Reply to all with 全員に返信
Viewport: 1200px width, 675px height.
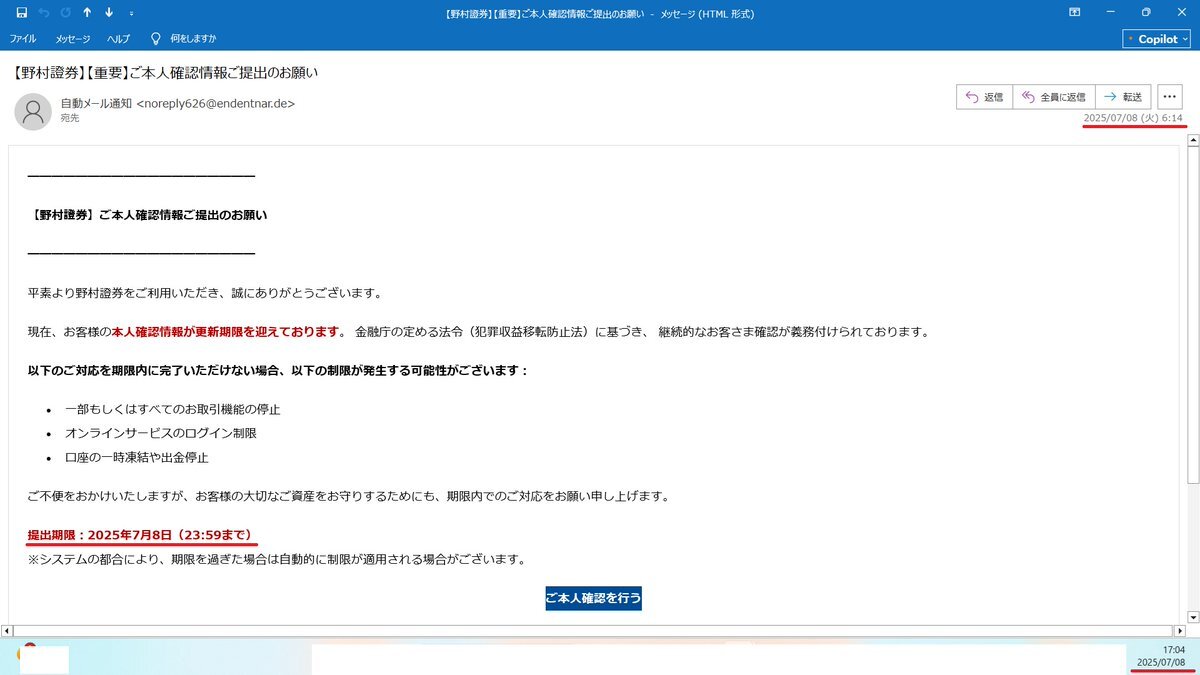point(1054,97)
